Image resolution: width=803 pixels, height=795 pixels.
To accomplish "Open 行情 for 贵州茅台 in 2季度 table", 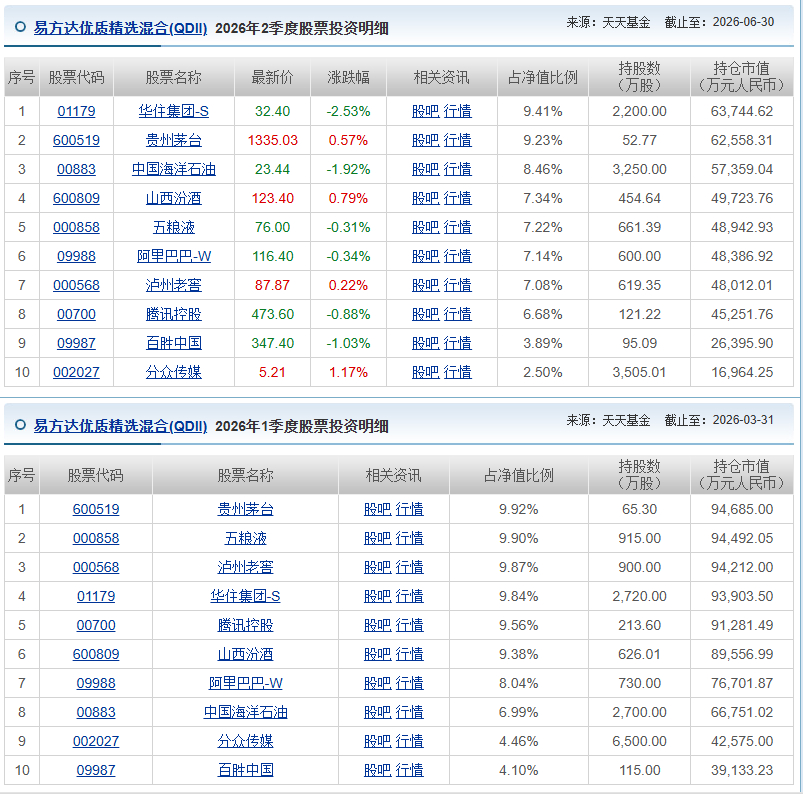I will point(457,140).
